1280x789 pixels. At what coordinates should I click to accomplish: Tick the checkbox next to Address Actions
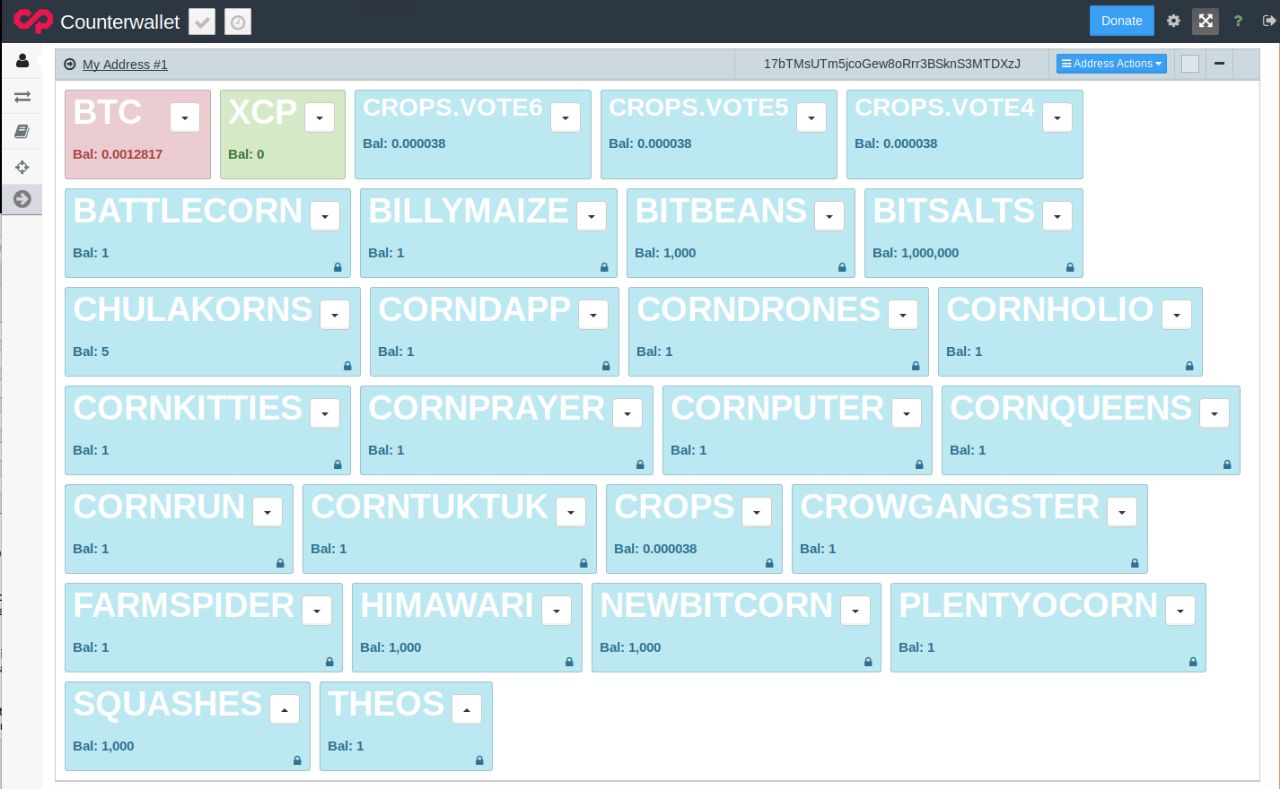point(1190,64)
